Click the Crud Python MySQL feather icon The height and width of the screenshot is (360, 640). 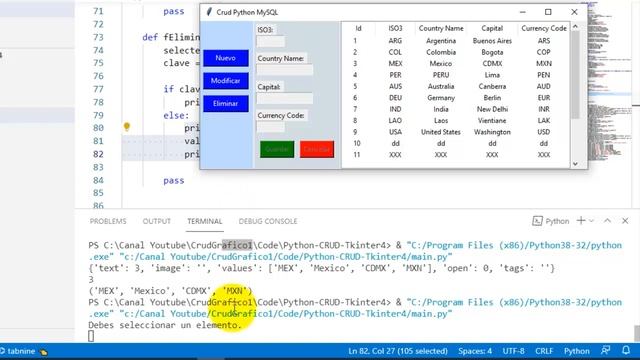209,12
